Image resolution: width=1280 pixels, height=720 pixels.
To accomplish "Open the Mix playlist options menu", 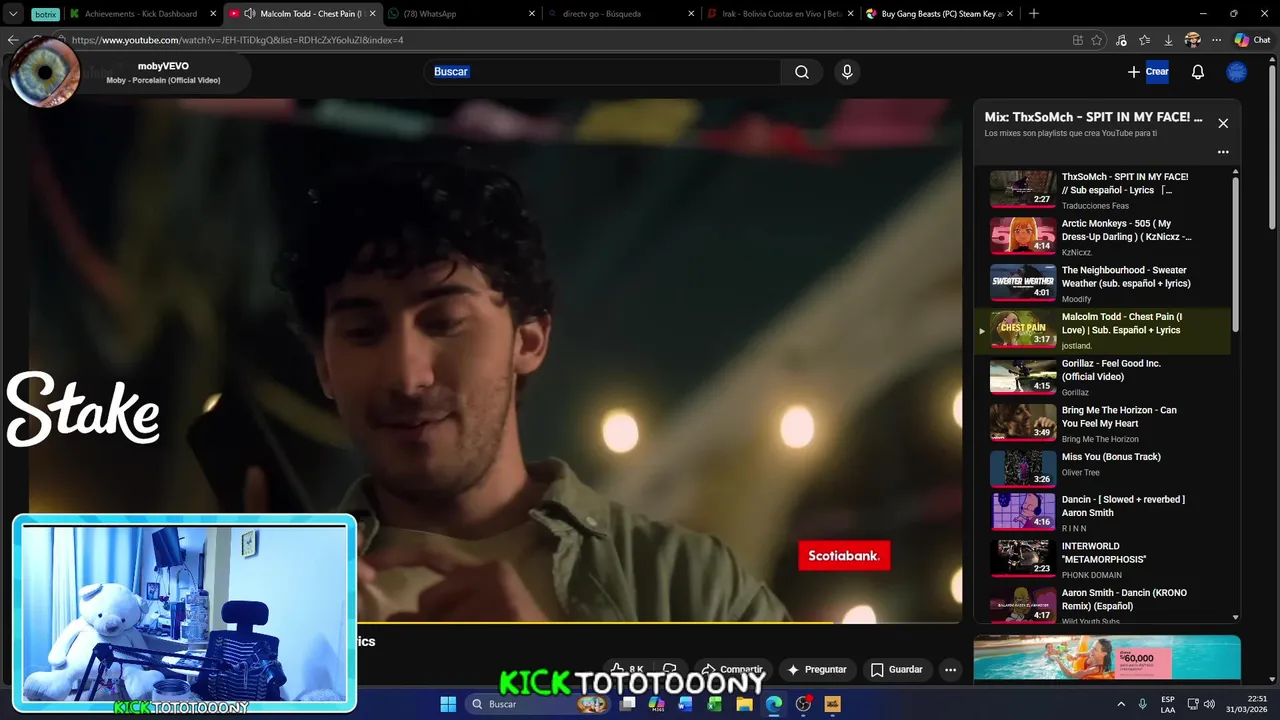I will 1223,152.
